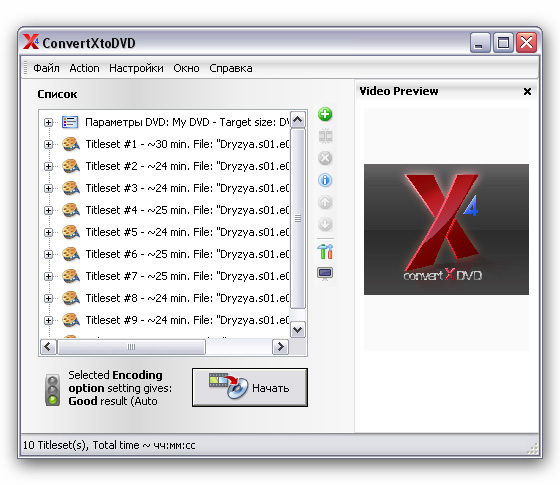Image resolution: width=560 pixels, height=485 pixels.
Task: Open the Action menu
Action: pos(84,68)
